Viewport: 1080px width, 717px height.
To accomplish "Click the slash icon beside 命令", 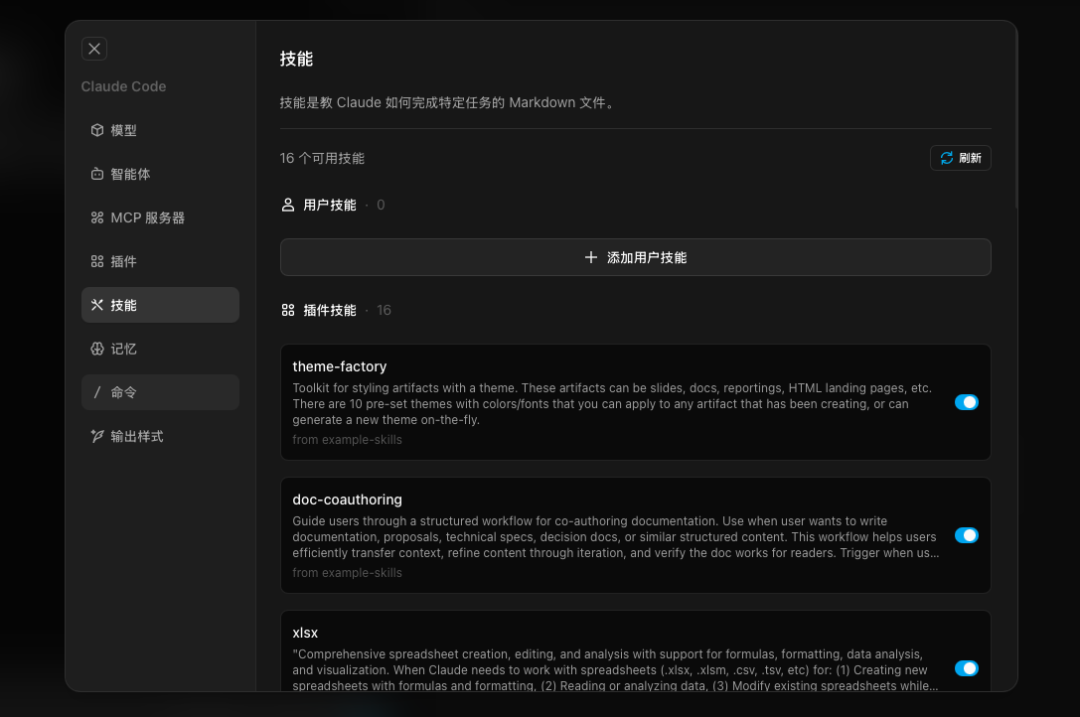I will point(97,393).
